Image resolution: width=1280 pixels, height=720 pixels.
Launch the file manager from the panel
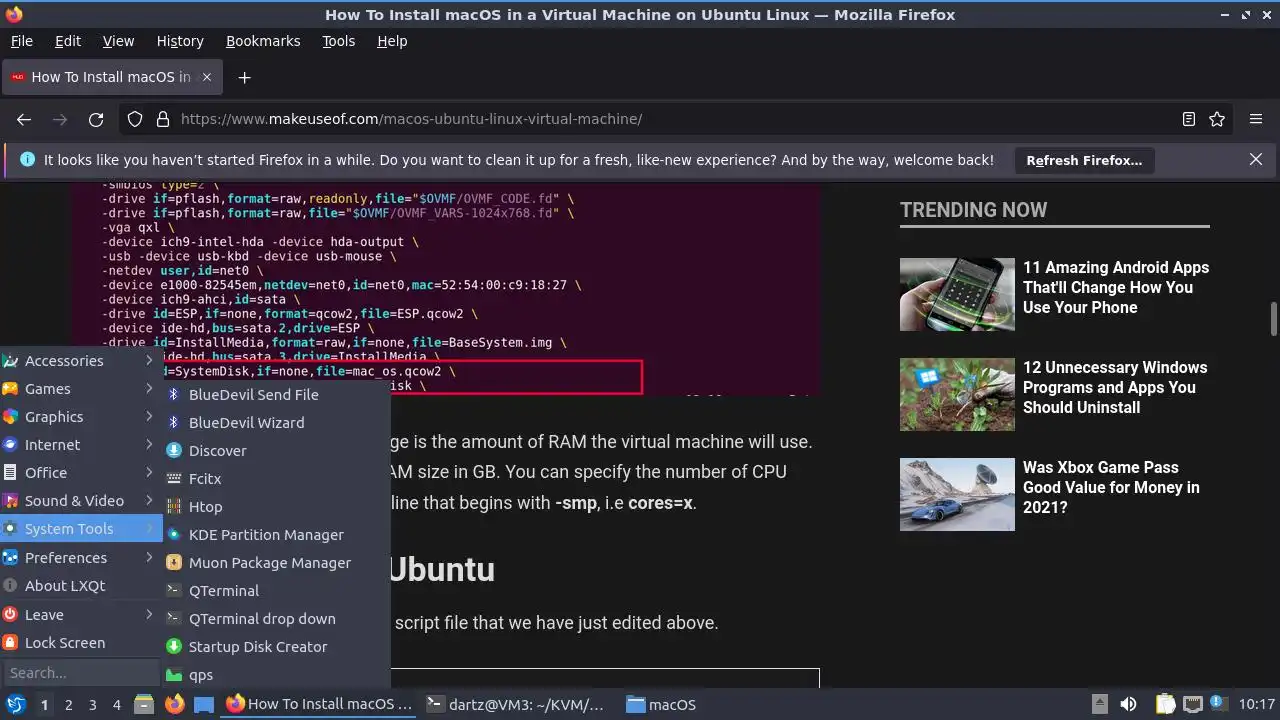[x=144, y=705]
